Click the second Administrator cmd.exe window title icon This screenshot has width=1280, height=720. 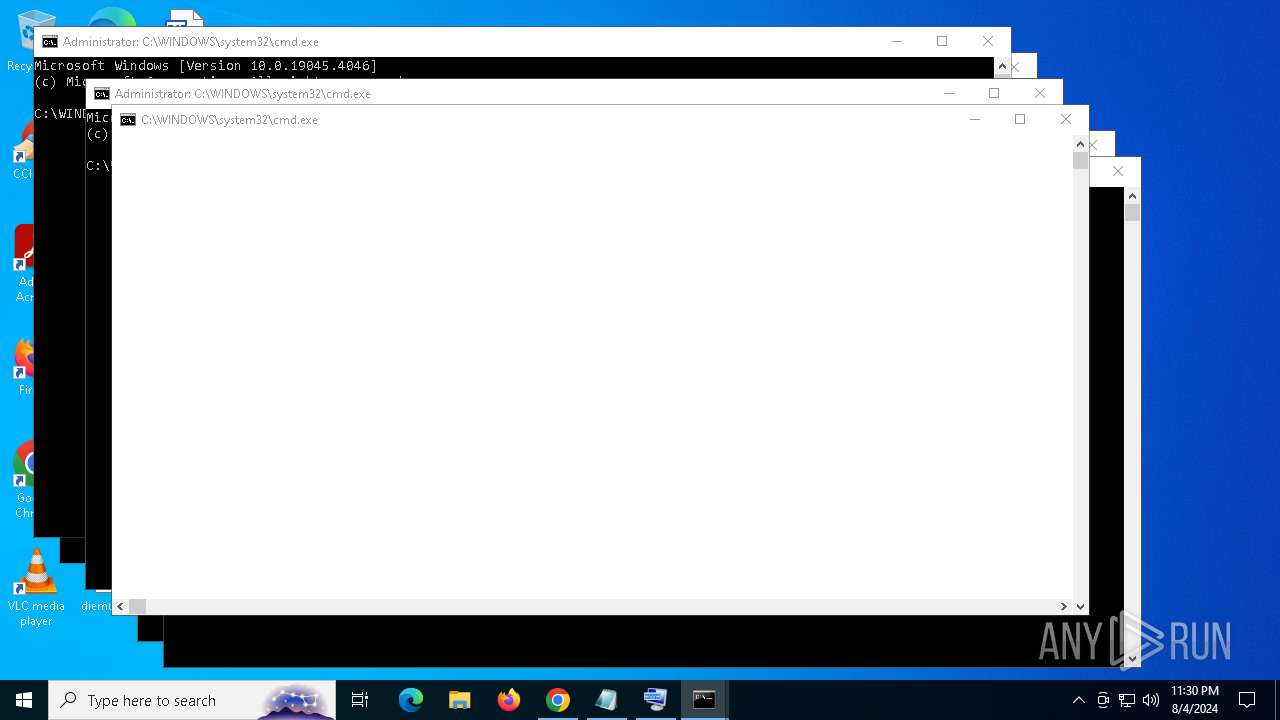point(102,94)
